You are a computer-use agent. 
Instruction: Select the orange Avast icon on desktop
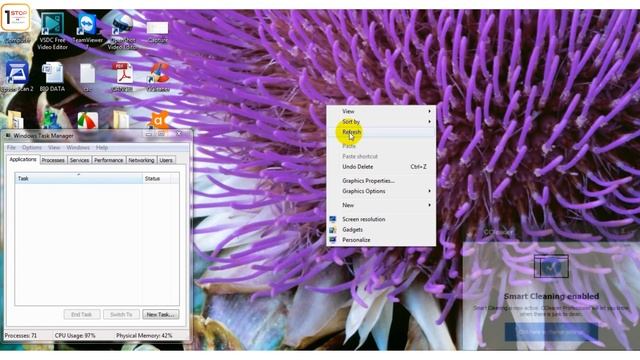(x=159, y=120)
